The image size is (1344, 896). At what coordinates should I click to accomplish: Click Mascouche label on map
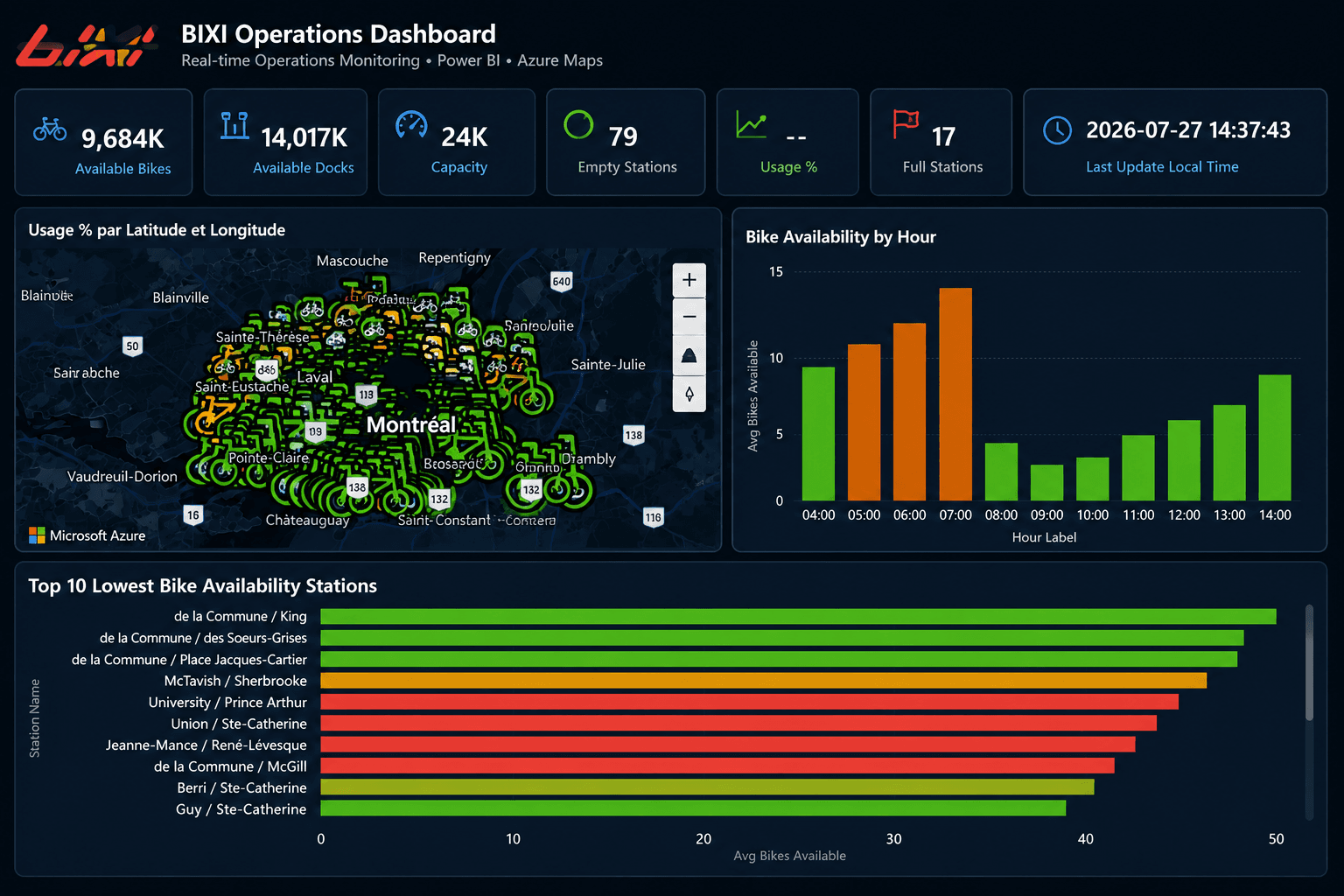tap(352, 261)
